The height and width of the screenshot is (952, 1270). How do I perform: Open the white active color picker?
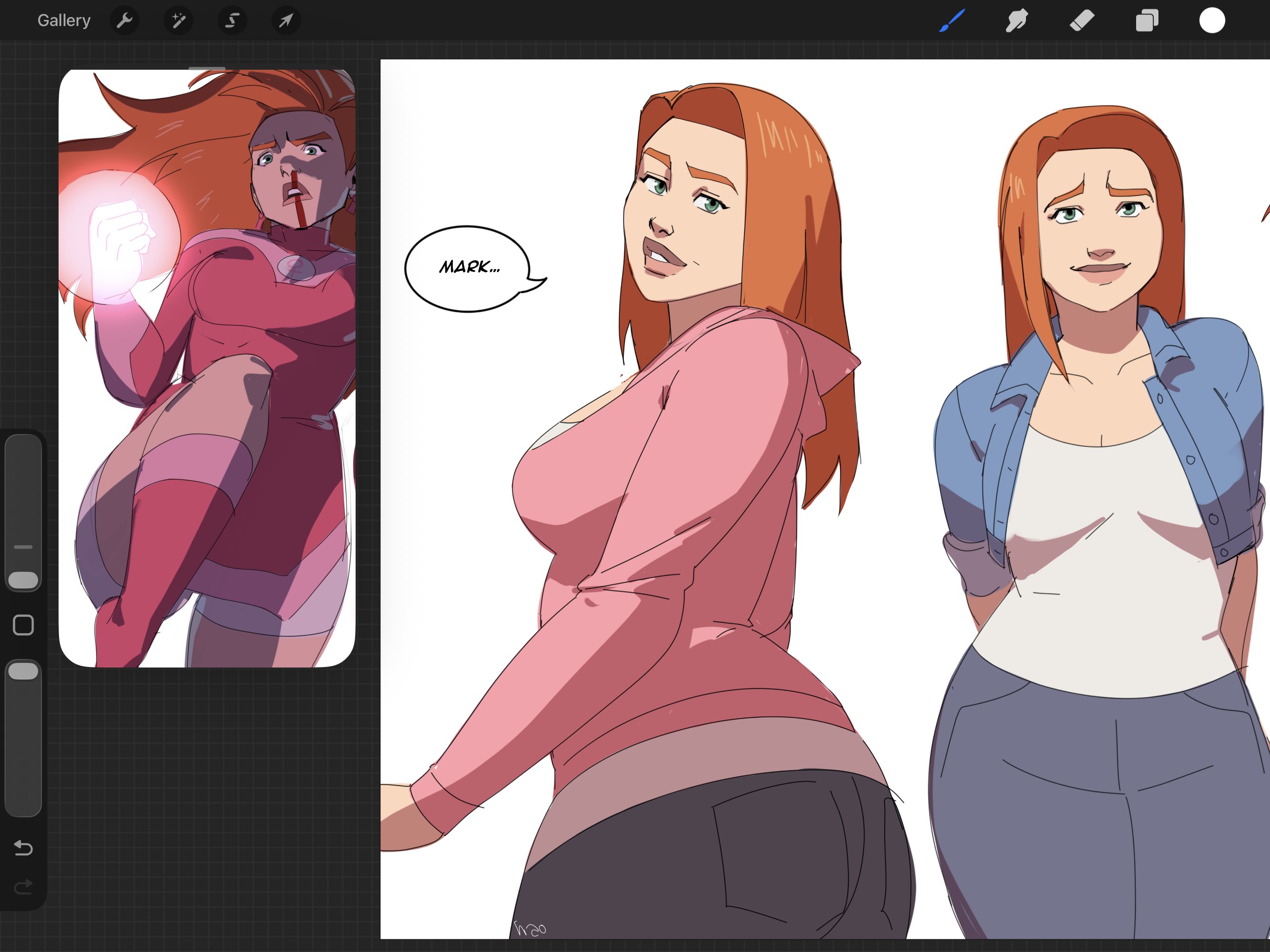(x=1212, y=20)
